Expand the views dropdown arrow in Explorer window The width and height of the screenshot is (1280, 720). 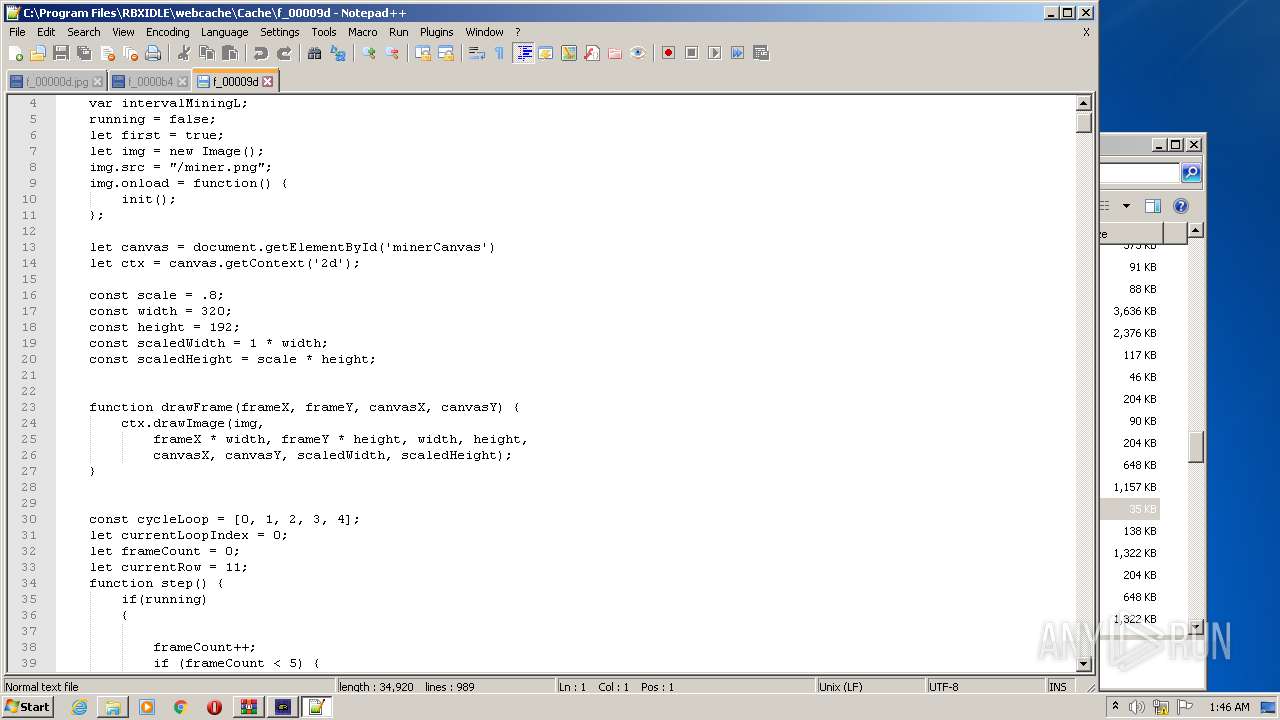(x=1126, y=206)
